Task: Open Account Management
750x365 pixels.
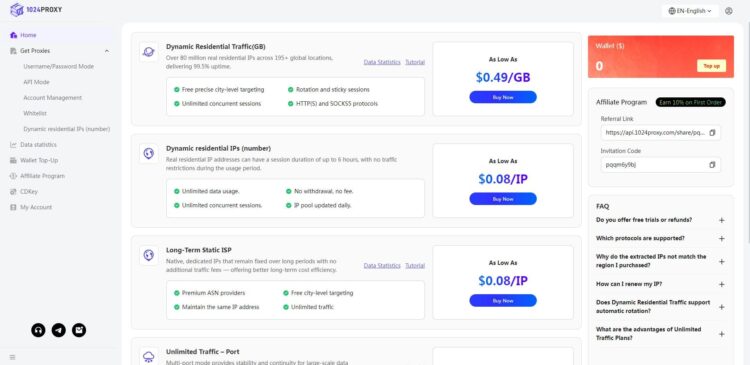Action: [53, 98]
